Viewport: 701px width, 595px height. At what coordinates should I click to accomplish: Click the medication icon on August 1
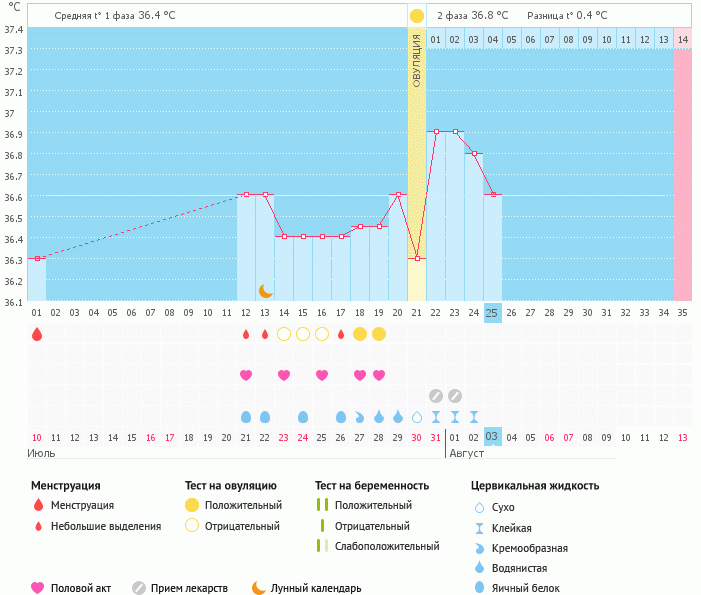455,395
